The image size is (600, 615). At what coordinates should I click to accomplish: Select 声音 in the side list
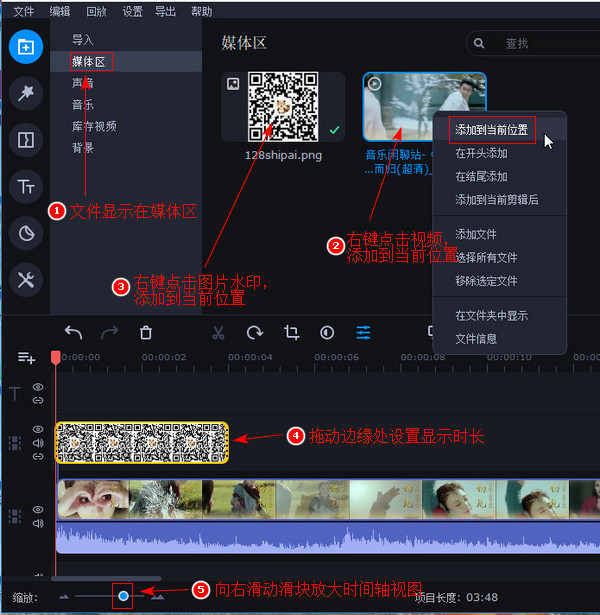point(83,83)
